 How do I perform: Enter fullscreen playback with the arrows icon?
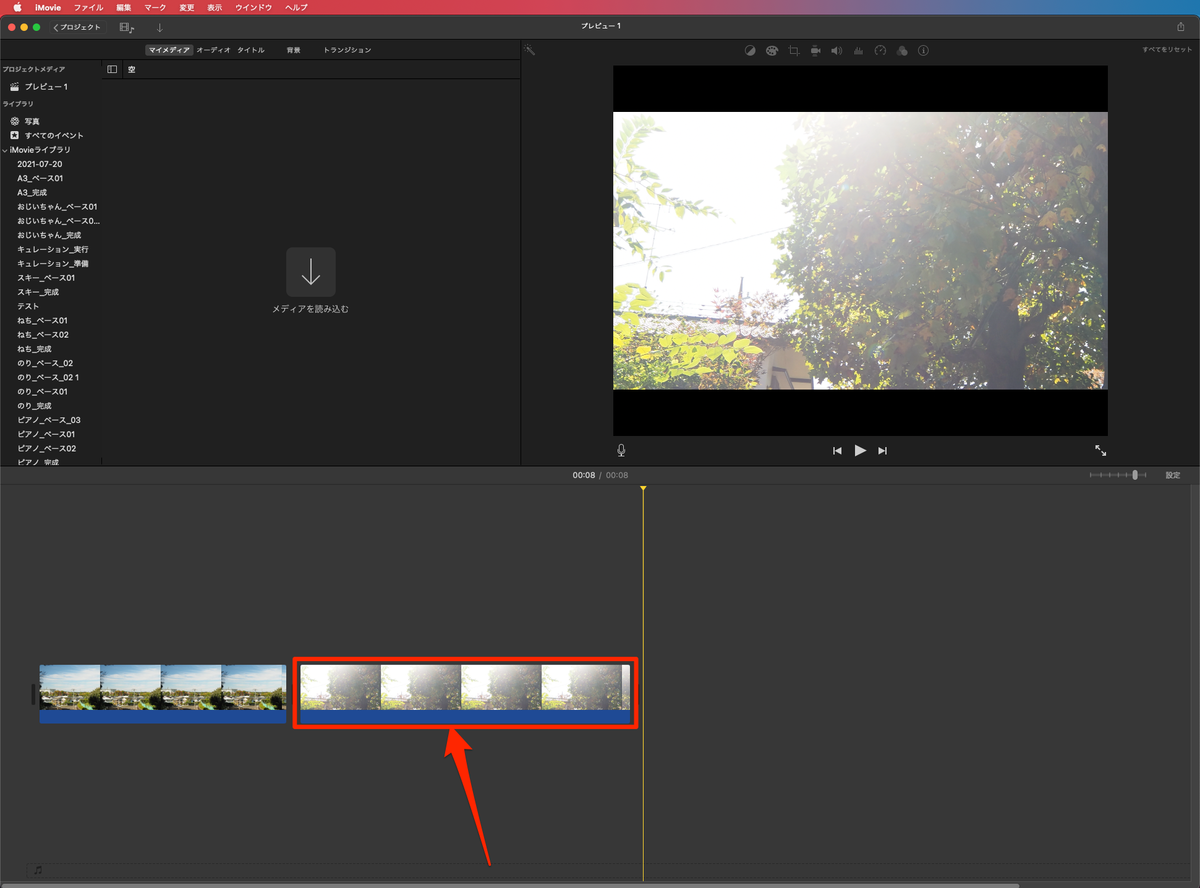[x=1101, y=451]
